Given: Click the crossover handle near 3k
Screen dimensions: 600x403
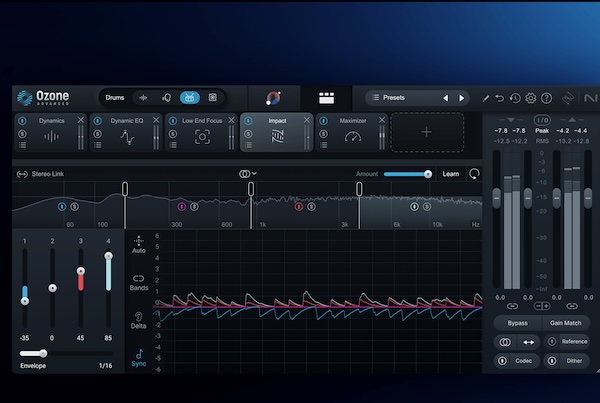Looking at the screenshot, I should coord(359,189).
